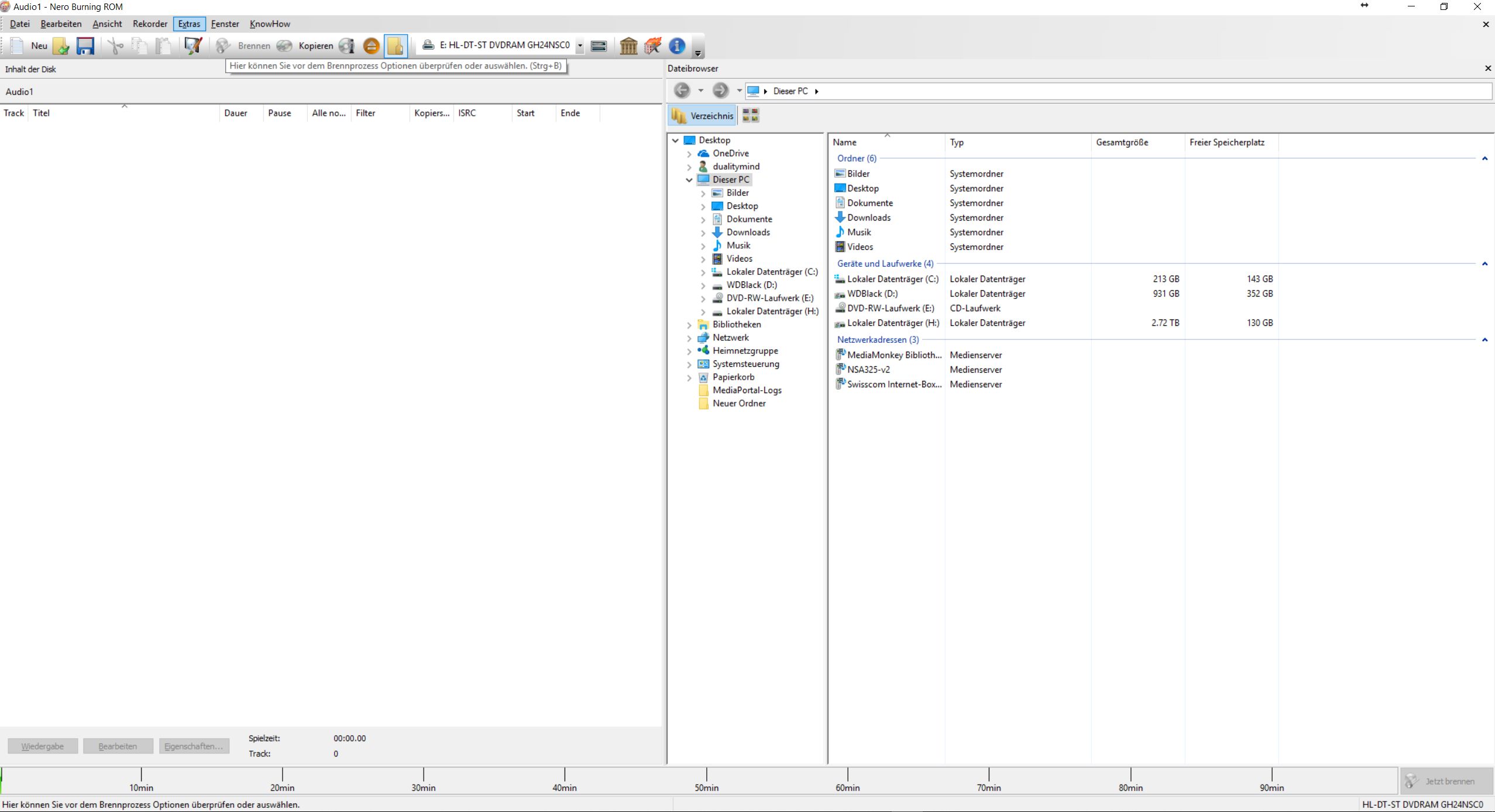Open the Rekorder menu

click(x=150, y=24)
